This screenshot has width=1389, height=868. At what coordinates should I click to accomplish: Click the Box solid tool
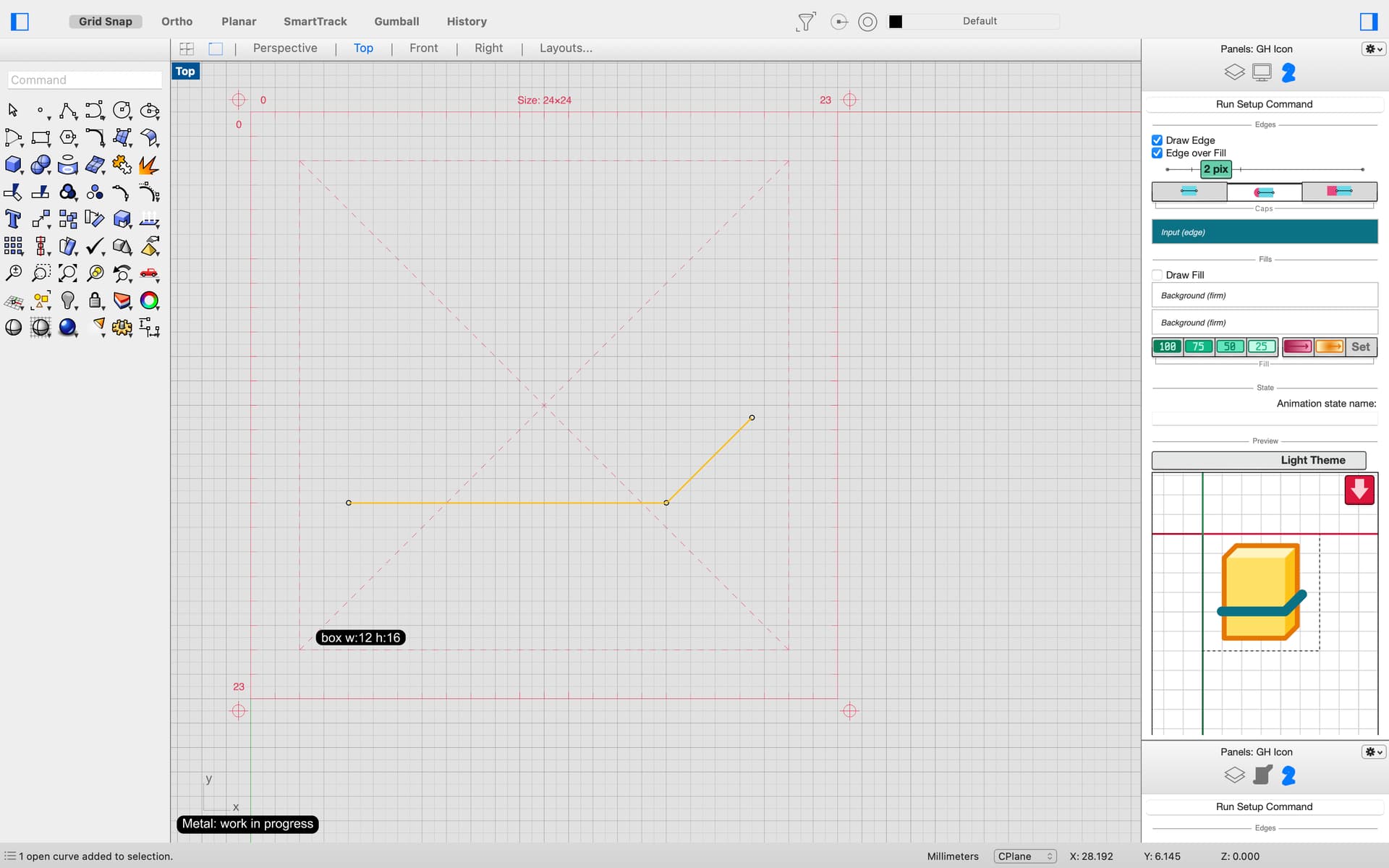click(x=13, y=165)
